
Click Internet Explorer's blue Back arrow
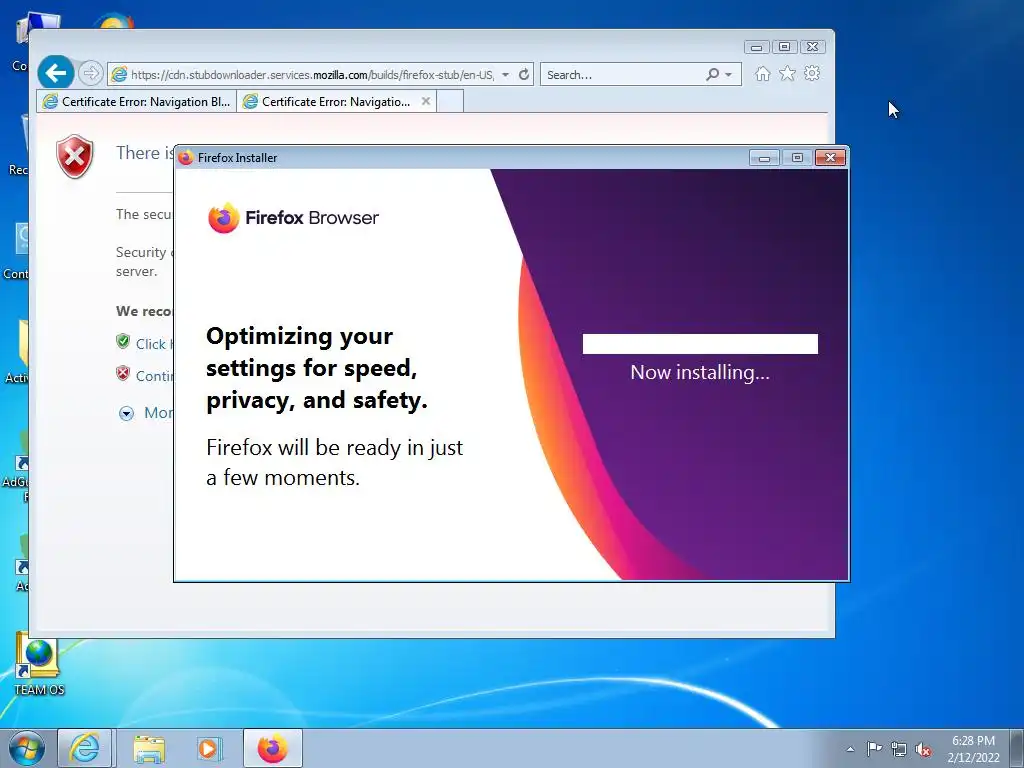[x=56, y=72]
